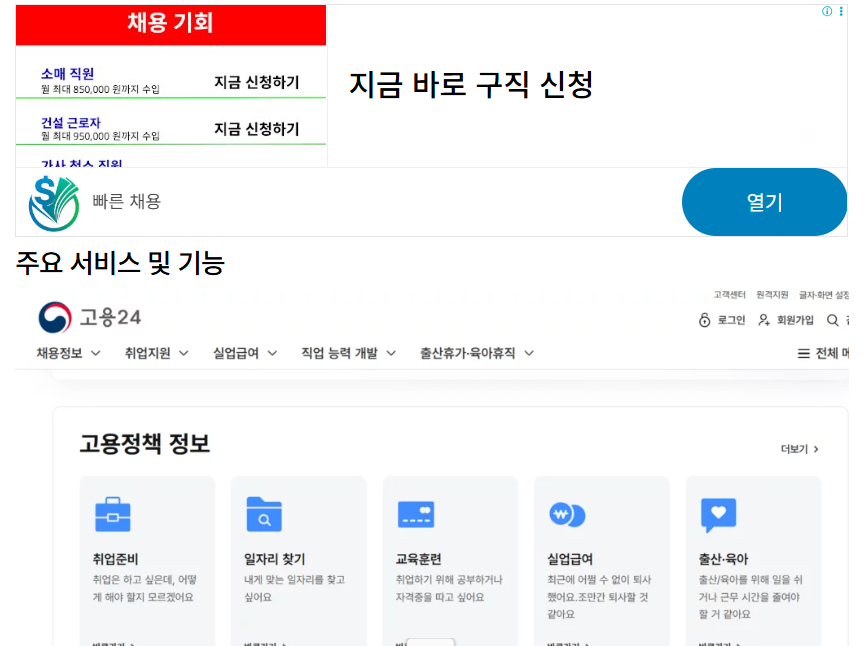Image resolution: width=866 pixels, height=646 pixels.
Task: Click the 빠른 채용 advertiser name
Action: (126, 202)
